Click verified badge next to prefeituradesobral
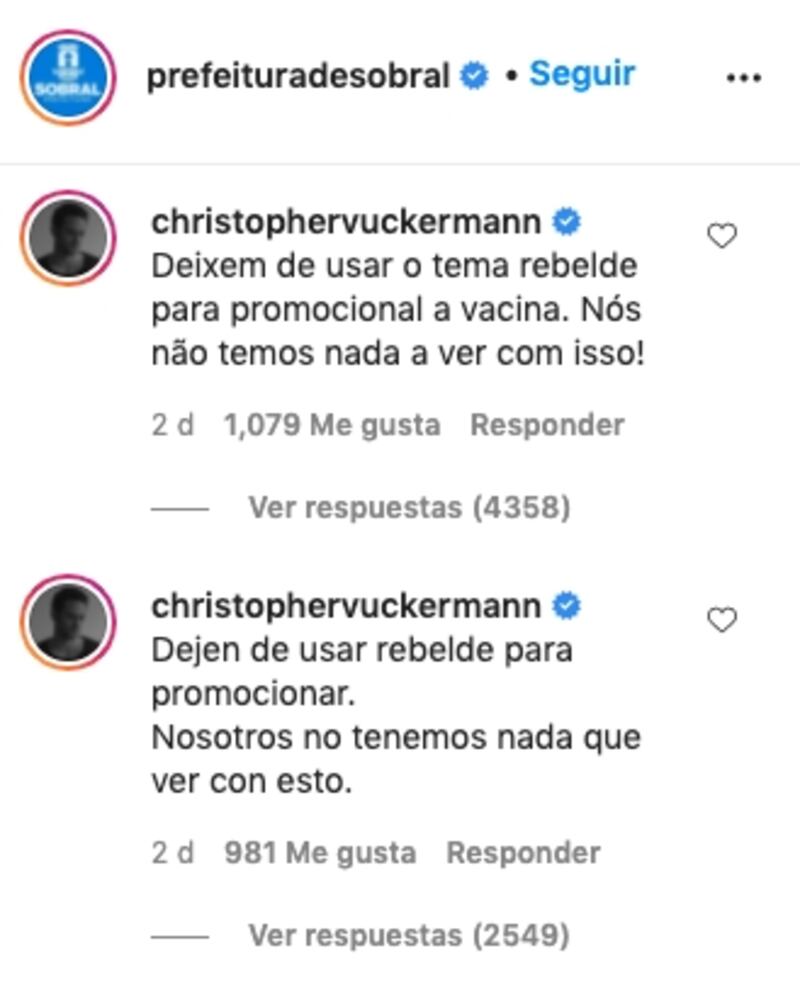Viewport: 800px width, 992px height. [474, 76]
